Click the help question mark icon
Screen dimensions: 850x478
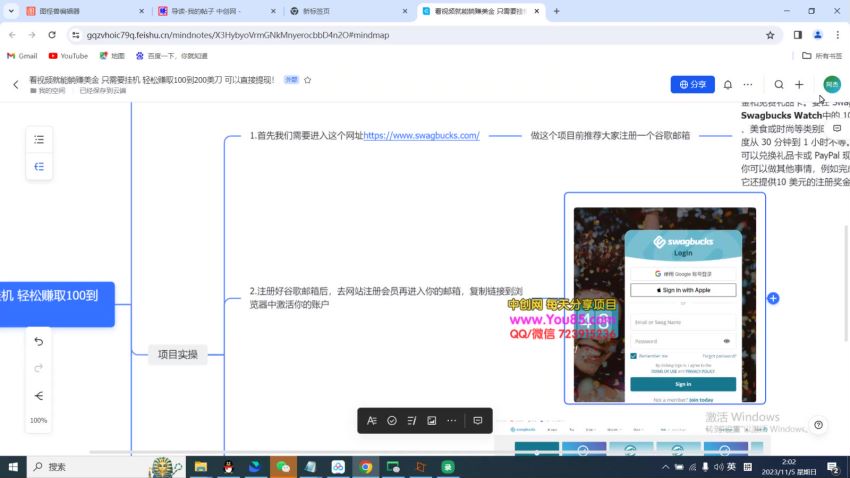819,425
